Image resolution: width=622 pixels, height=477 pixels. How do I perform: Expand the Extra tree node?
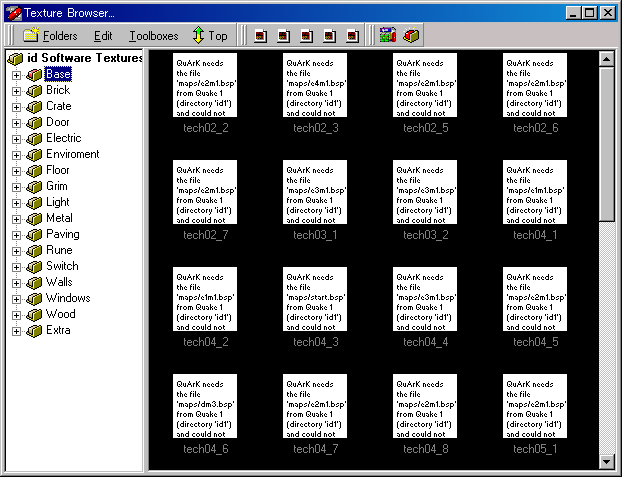pos(16,331)
